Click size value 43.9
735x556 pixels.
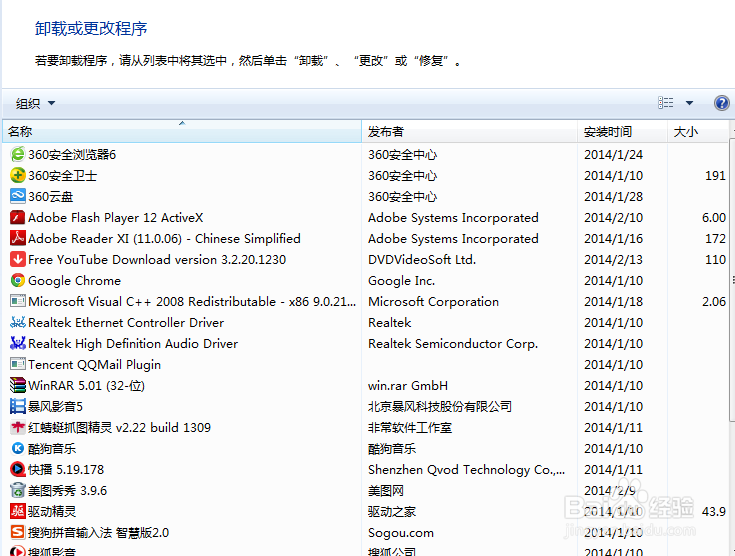[x=713, y=511]
